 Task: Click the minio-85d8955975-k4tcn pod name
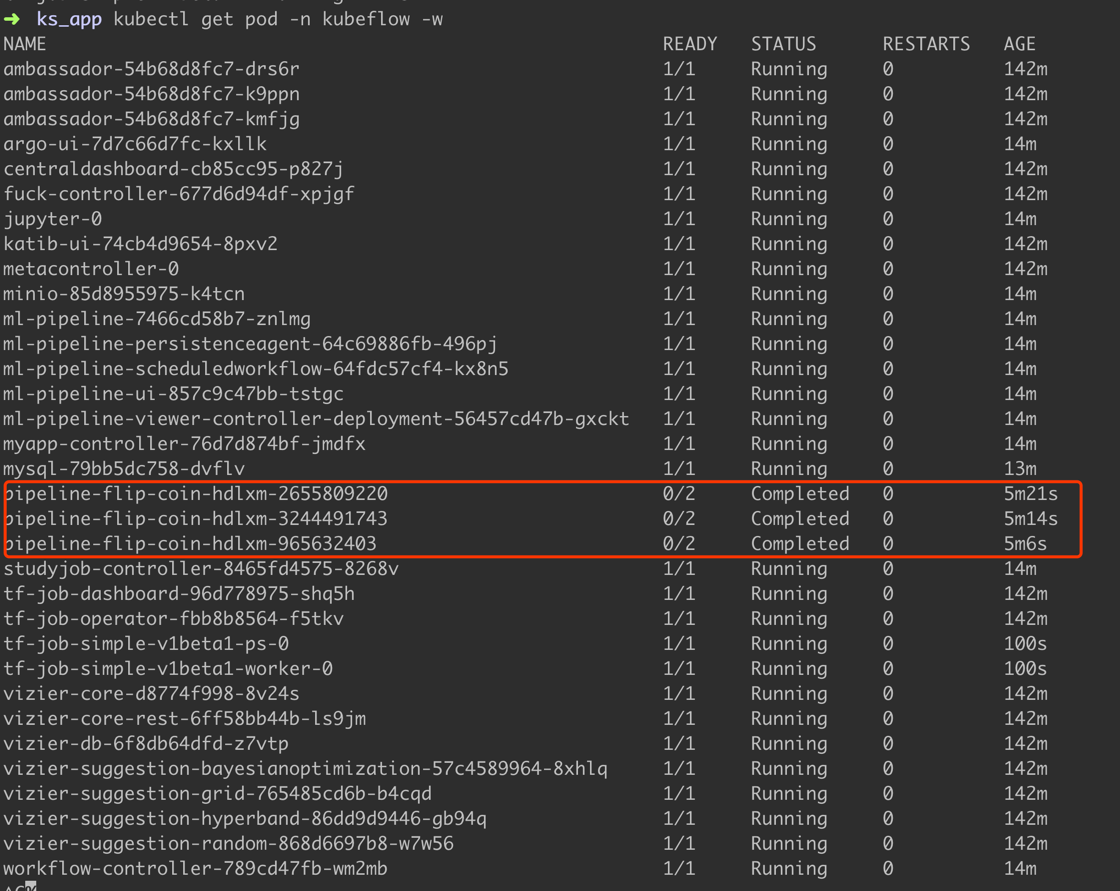[x=124, y=294]
